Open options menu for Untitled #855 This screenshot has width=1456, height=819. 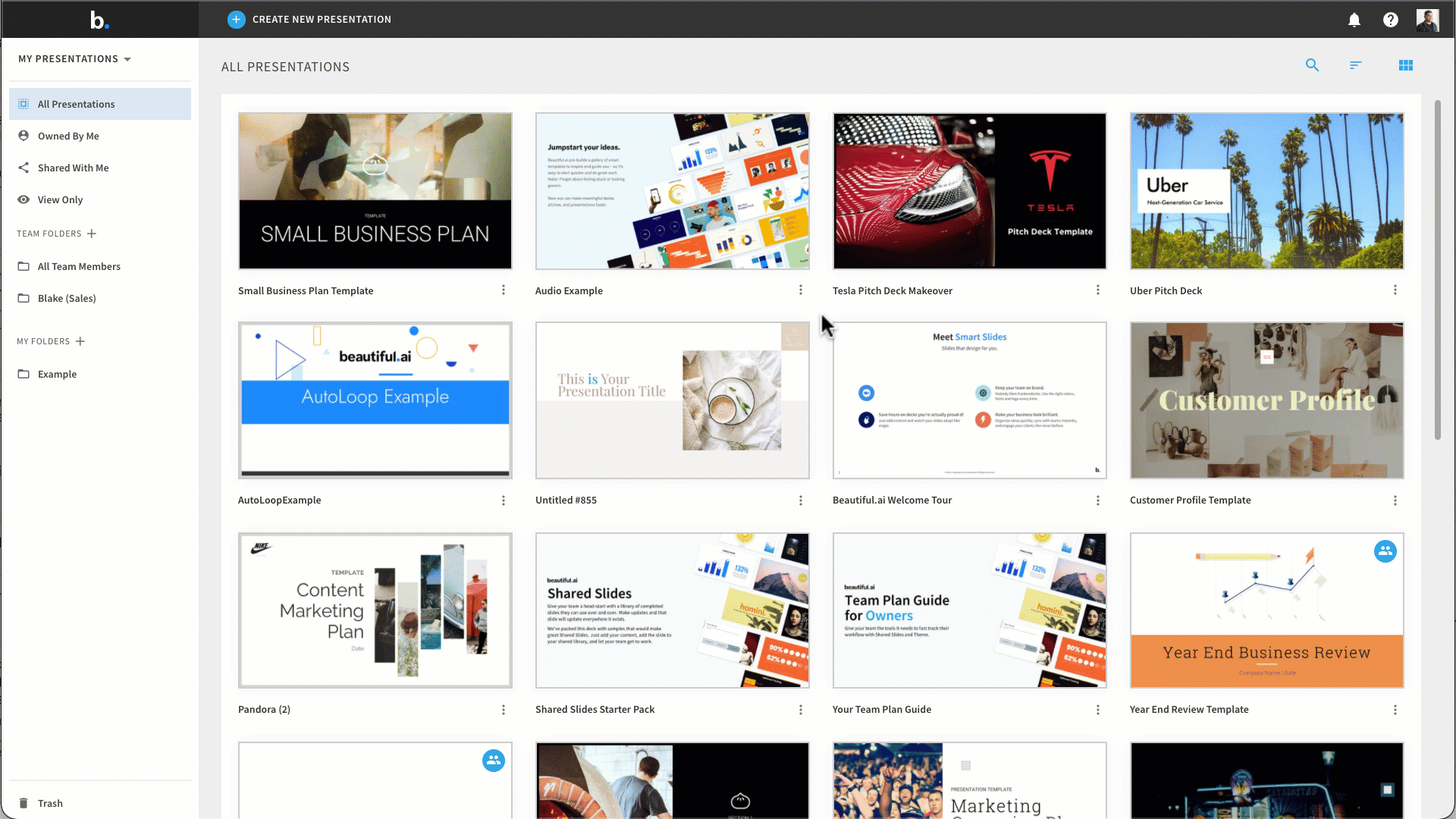(x=801, y=500)
